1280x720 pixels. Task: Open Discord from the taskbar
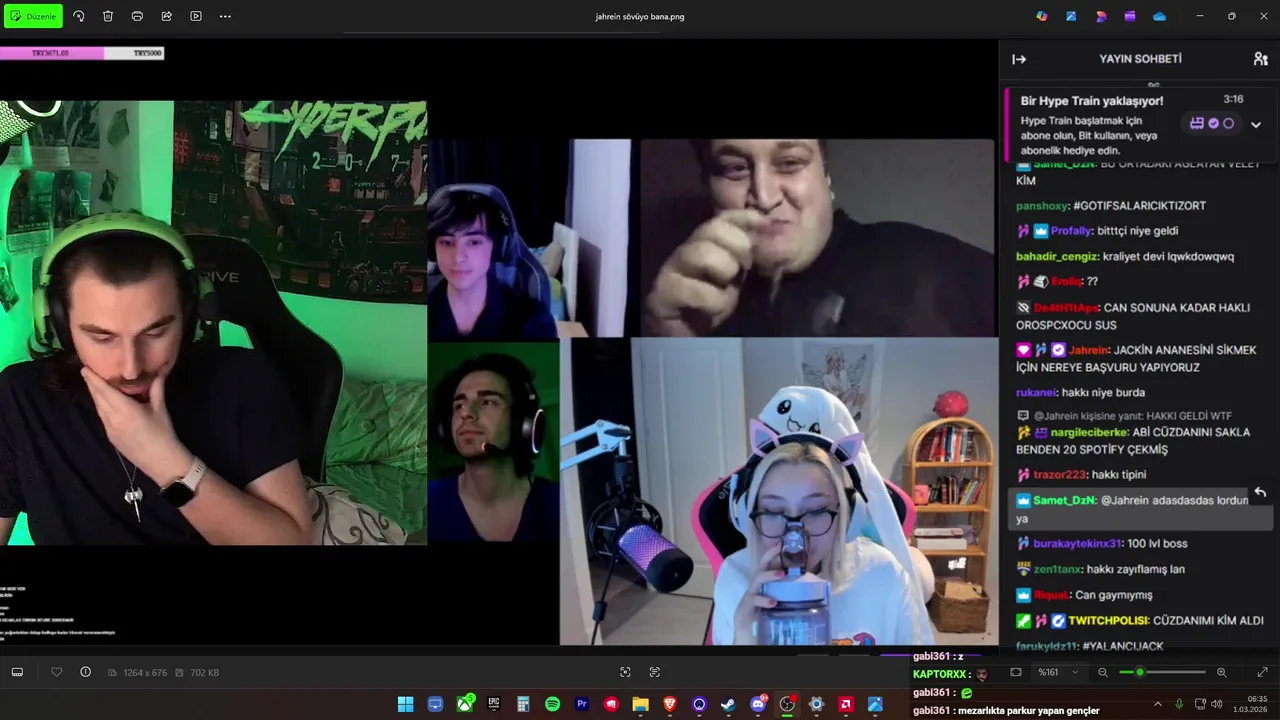tap(758, 704)
